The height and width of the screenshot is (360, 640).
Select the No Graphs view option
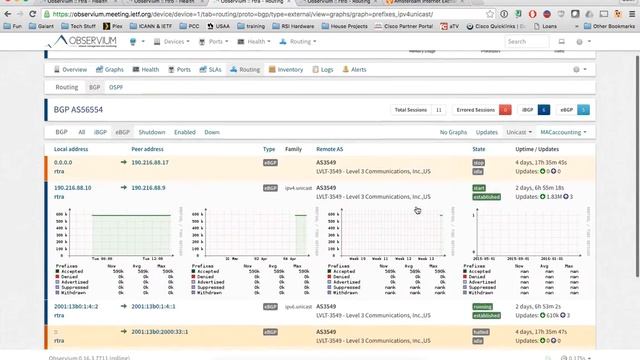point(453,132)
